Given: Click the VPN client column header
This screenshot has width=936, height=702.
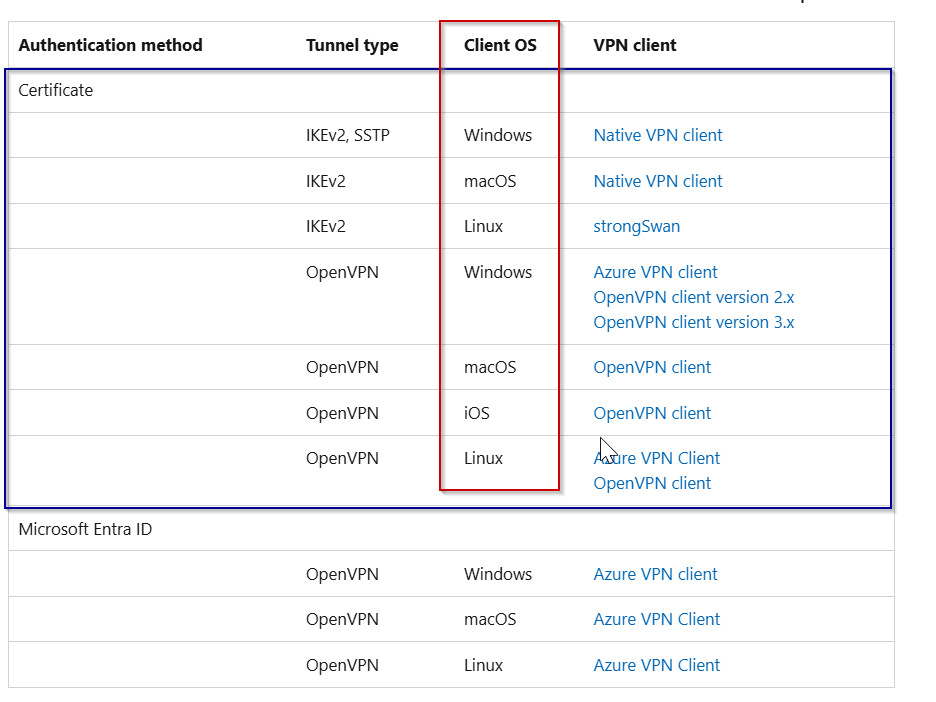Looking at the screenshot, I should (x=635, y=45).
